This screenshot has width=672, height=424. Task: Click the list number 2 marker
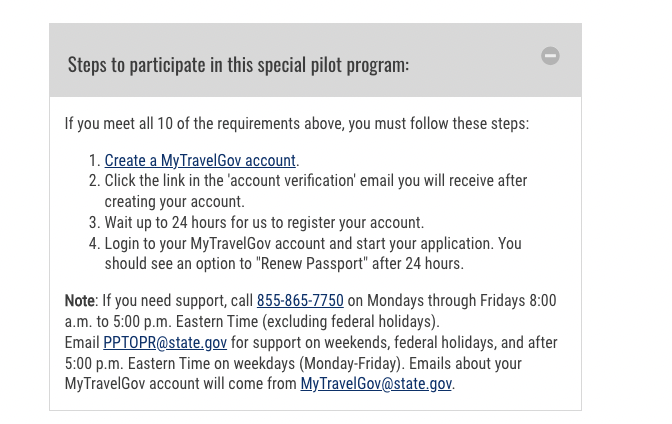(x=94, y=181)
